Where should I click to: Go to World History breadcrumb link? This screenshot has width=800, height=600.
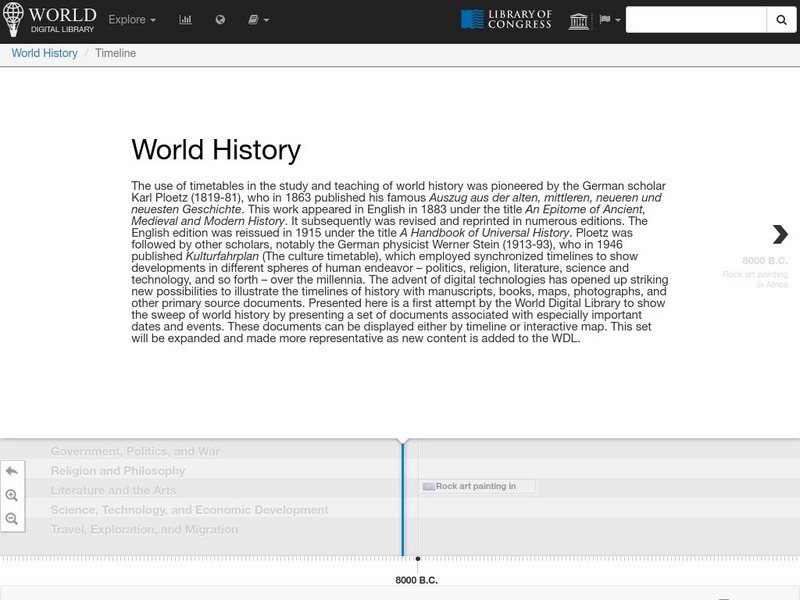click(x=44, y=53)
